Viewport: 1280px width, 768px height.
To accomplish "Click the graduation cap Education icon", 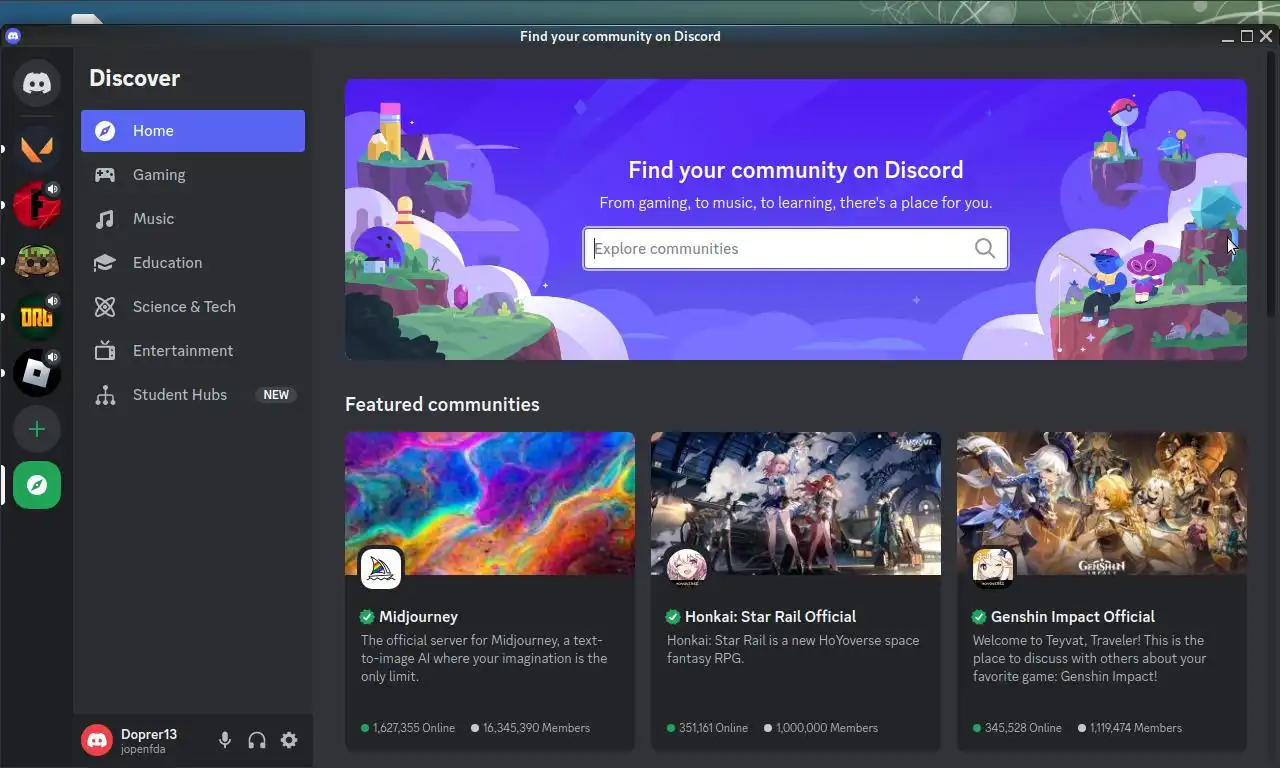I will 105,263.
